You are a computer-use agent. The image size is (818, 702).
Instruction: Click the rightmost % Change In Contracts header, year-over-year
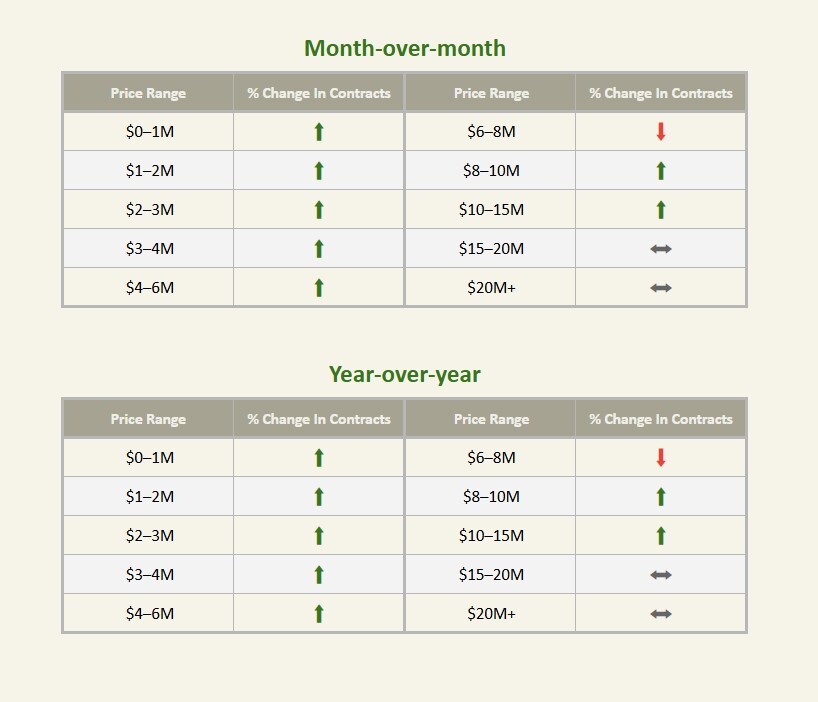coord(660,419)
